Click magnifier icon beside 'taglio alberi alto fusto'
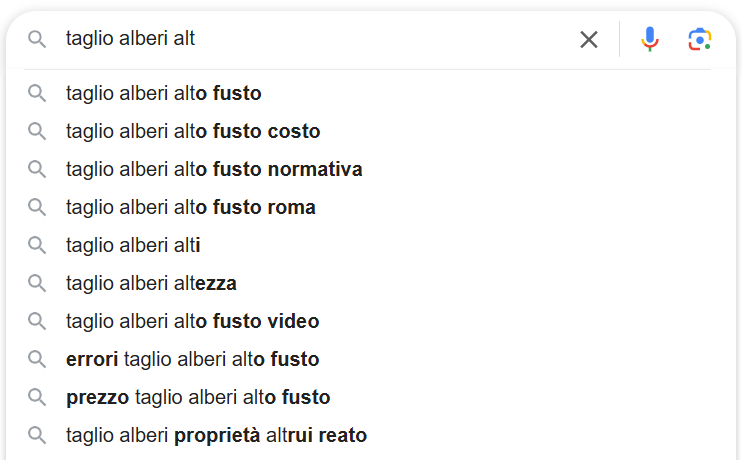The width and height of the screenshot is (742, 460). (37, 94)
